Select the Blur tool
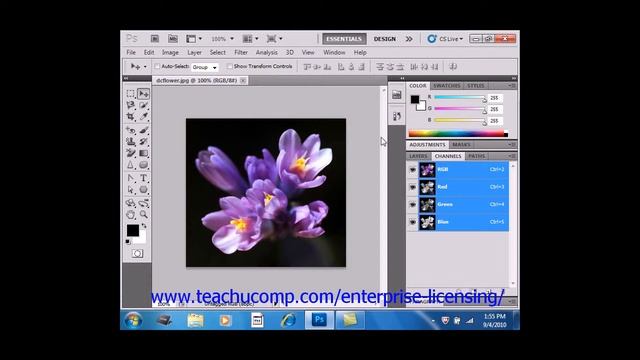 (131, 164)
